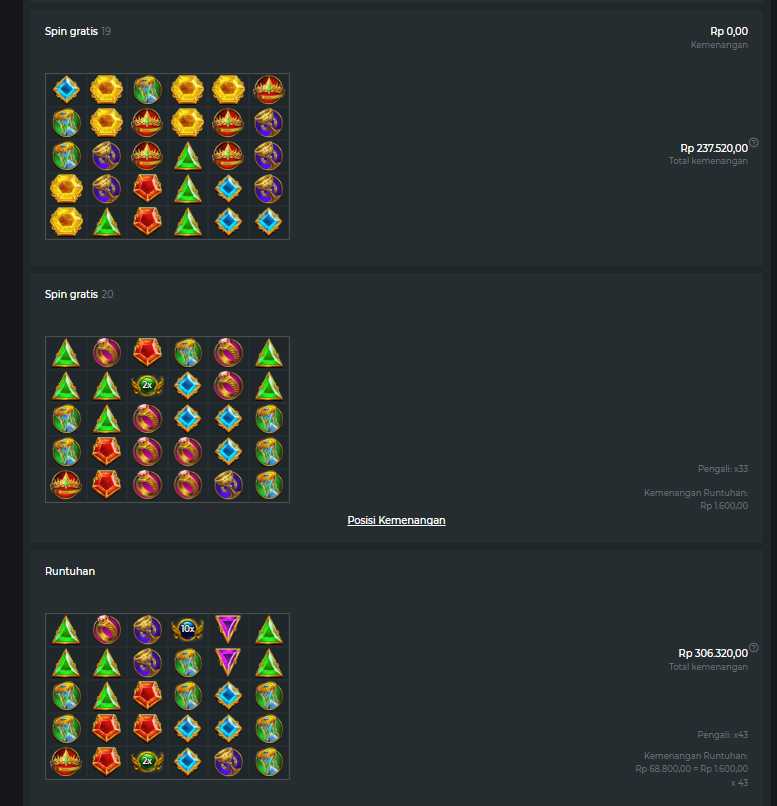Click help icon beside Rp 237.520,00
The height and width of the screenshot is (806, 777).
[753, 142]
